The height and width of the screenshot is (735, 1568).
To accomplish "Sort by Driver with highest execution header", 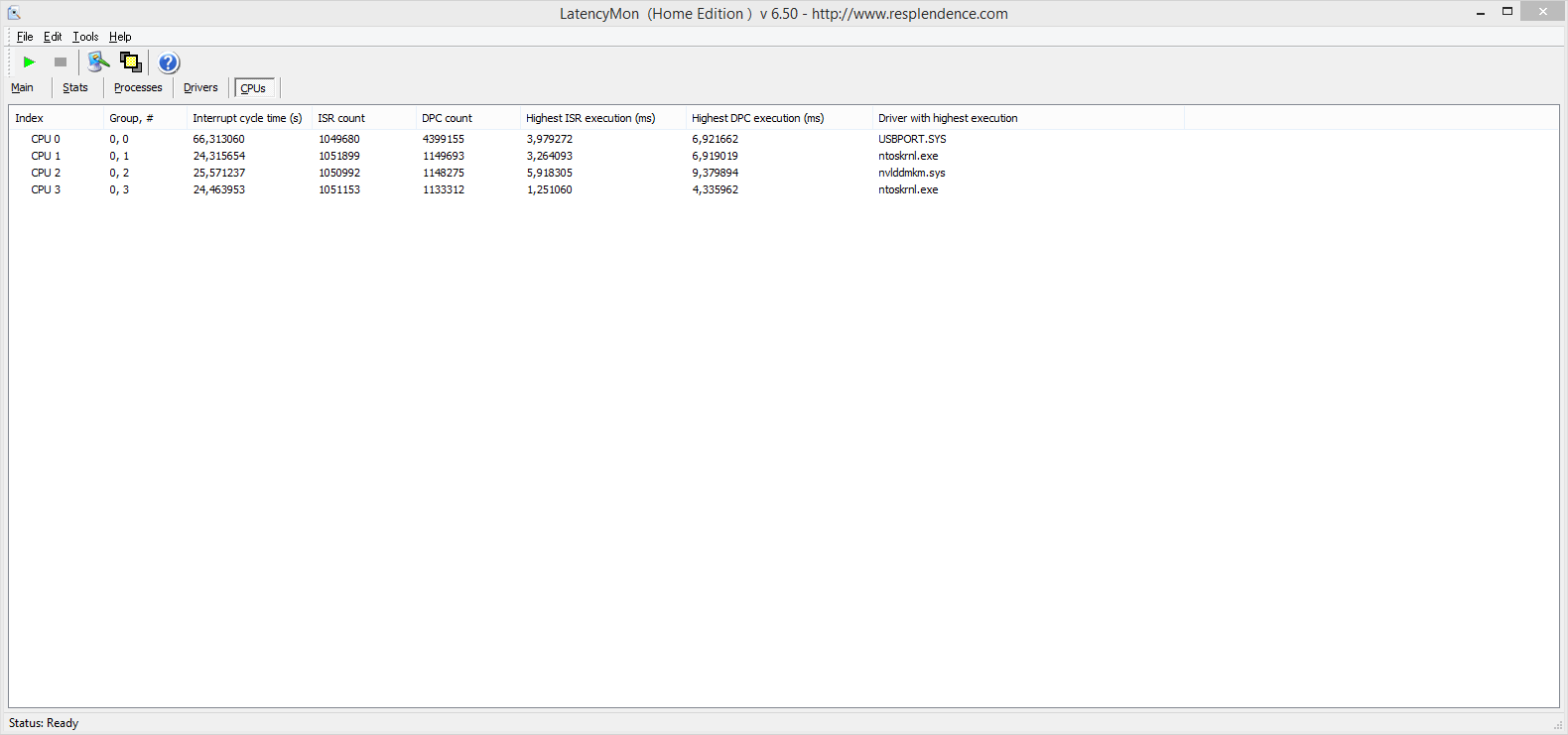I will tap(1028, 118).
